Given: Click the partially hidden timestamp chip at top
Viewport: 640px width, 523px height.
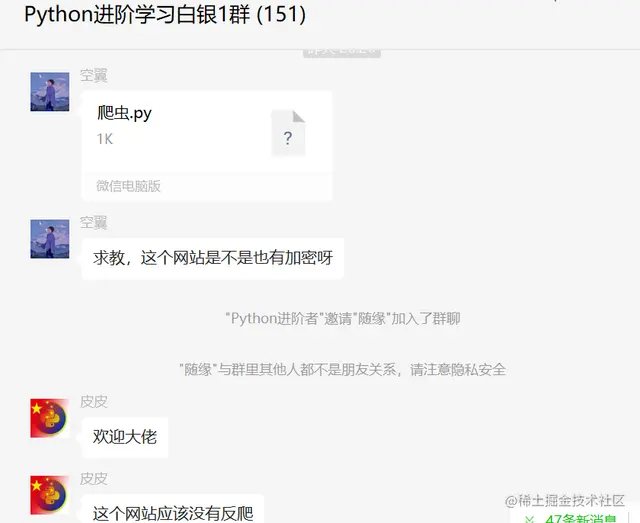Looking at the screenshot, I should pos(342,53).
